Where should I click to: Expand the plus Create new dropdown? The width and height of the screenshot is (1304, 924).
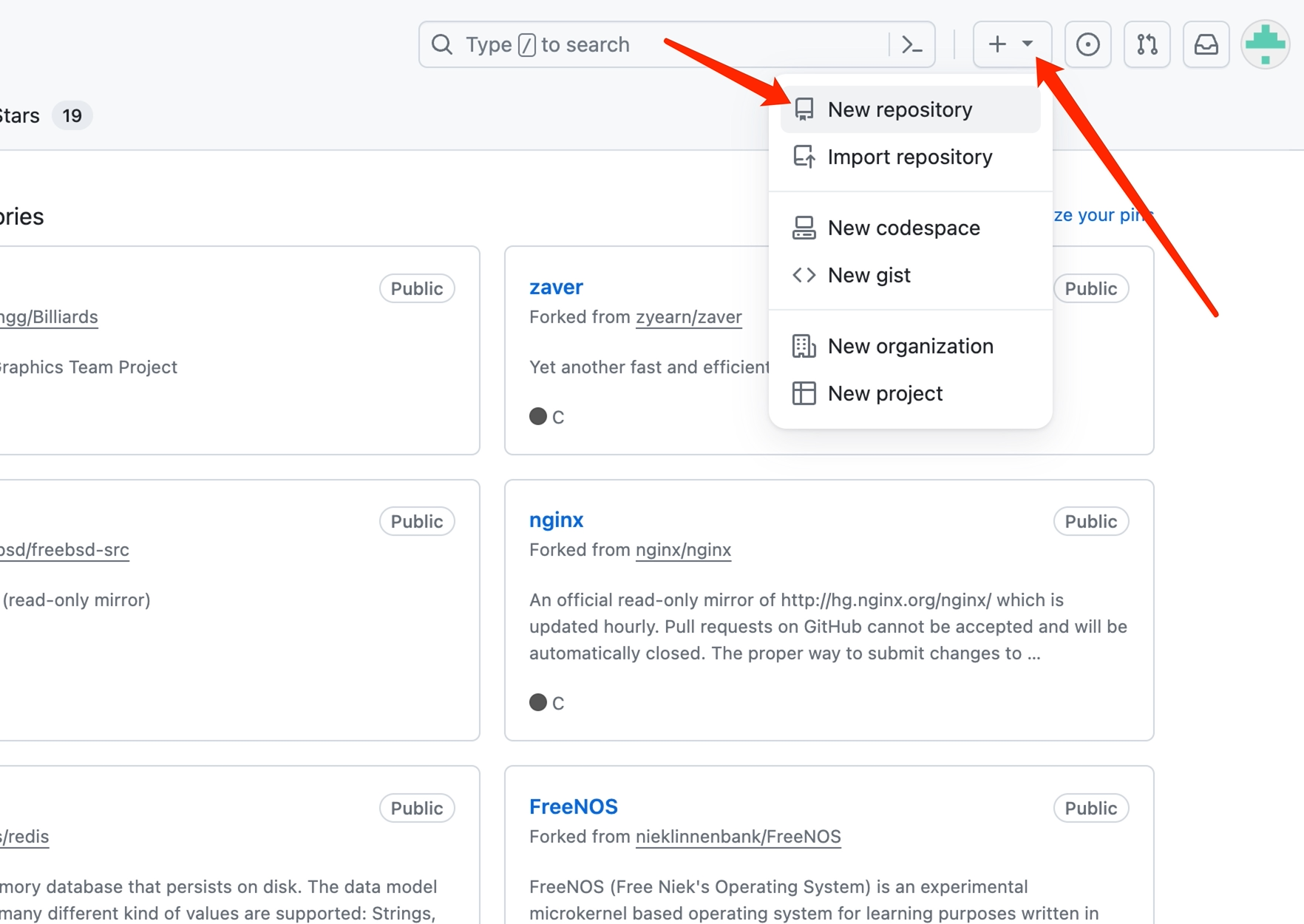pyautogui.click(x=1012, y=44)
